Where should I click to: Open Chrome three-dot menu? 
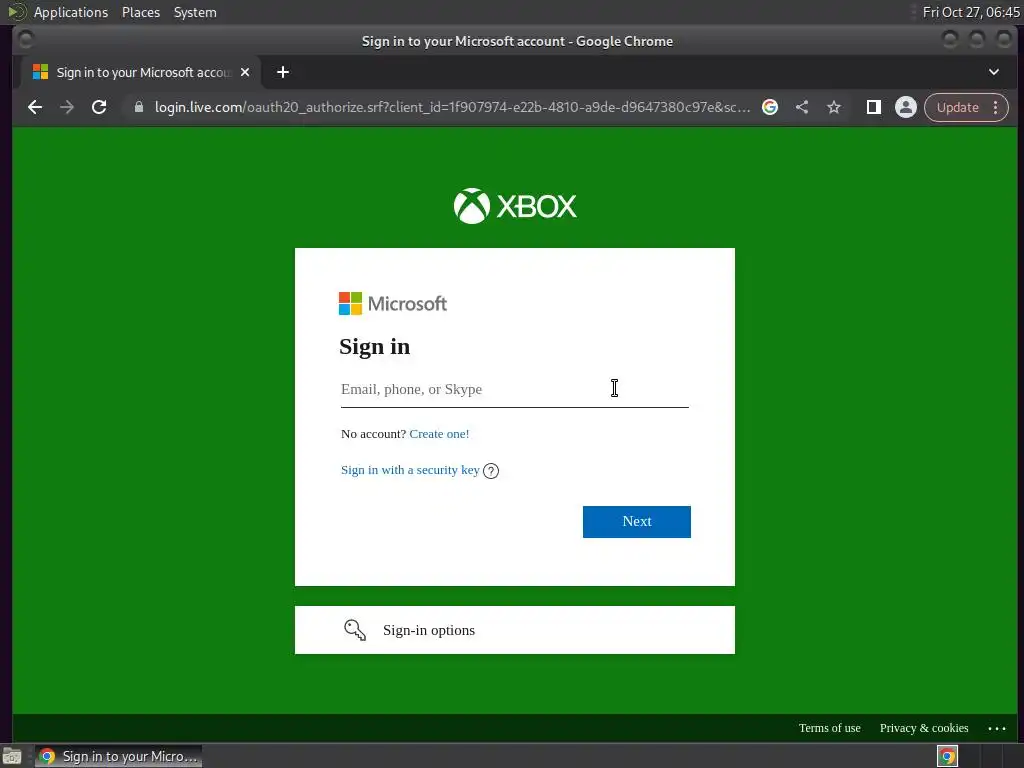tap(996, 107)
